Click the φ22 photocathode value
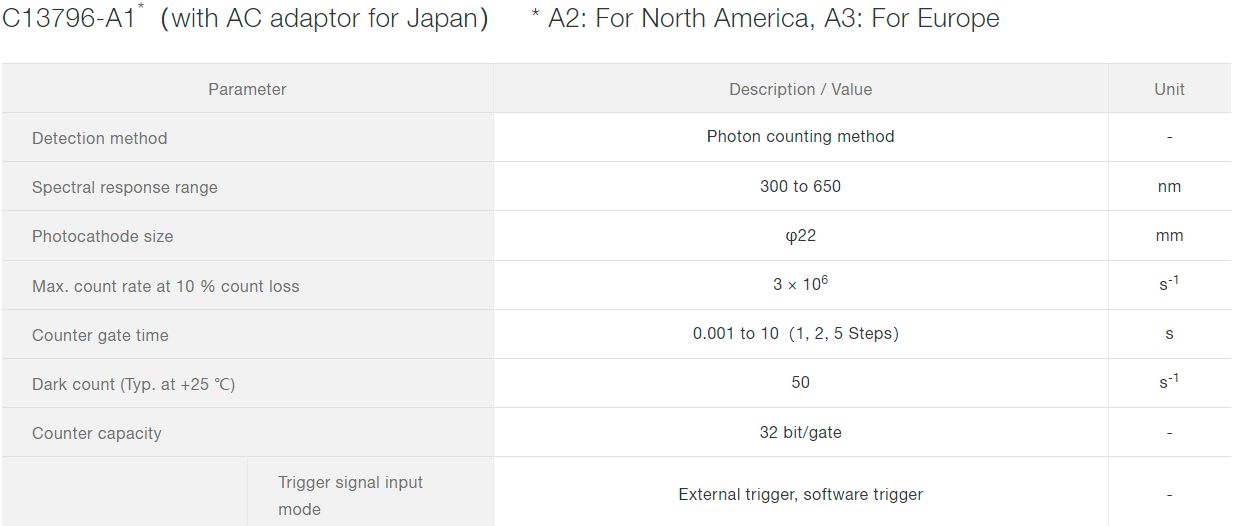Screen dimensions: 1234x526 click(x=800, y=236)
